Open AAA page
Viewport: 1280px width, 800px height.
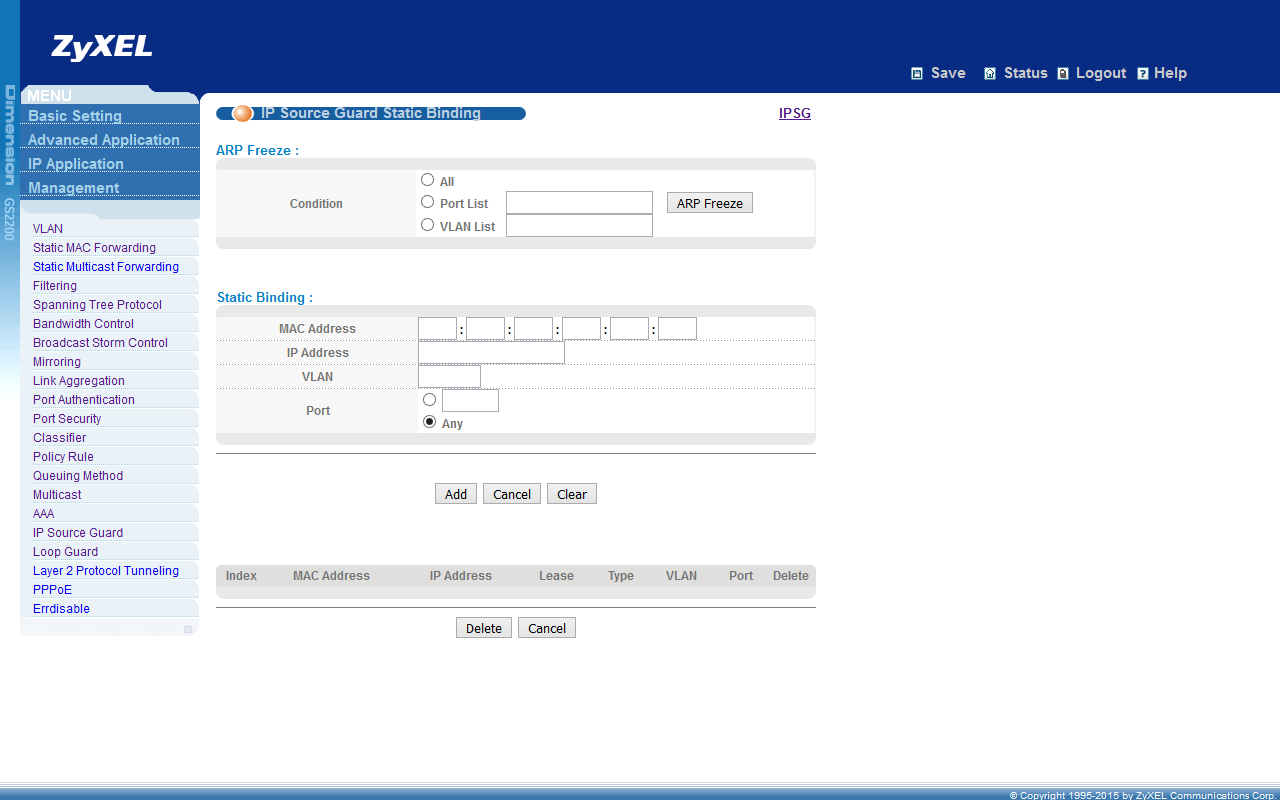pyautogui.click(x=44, y=514)
